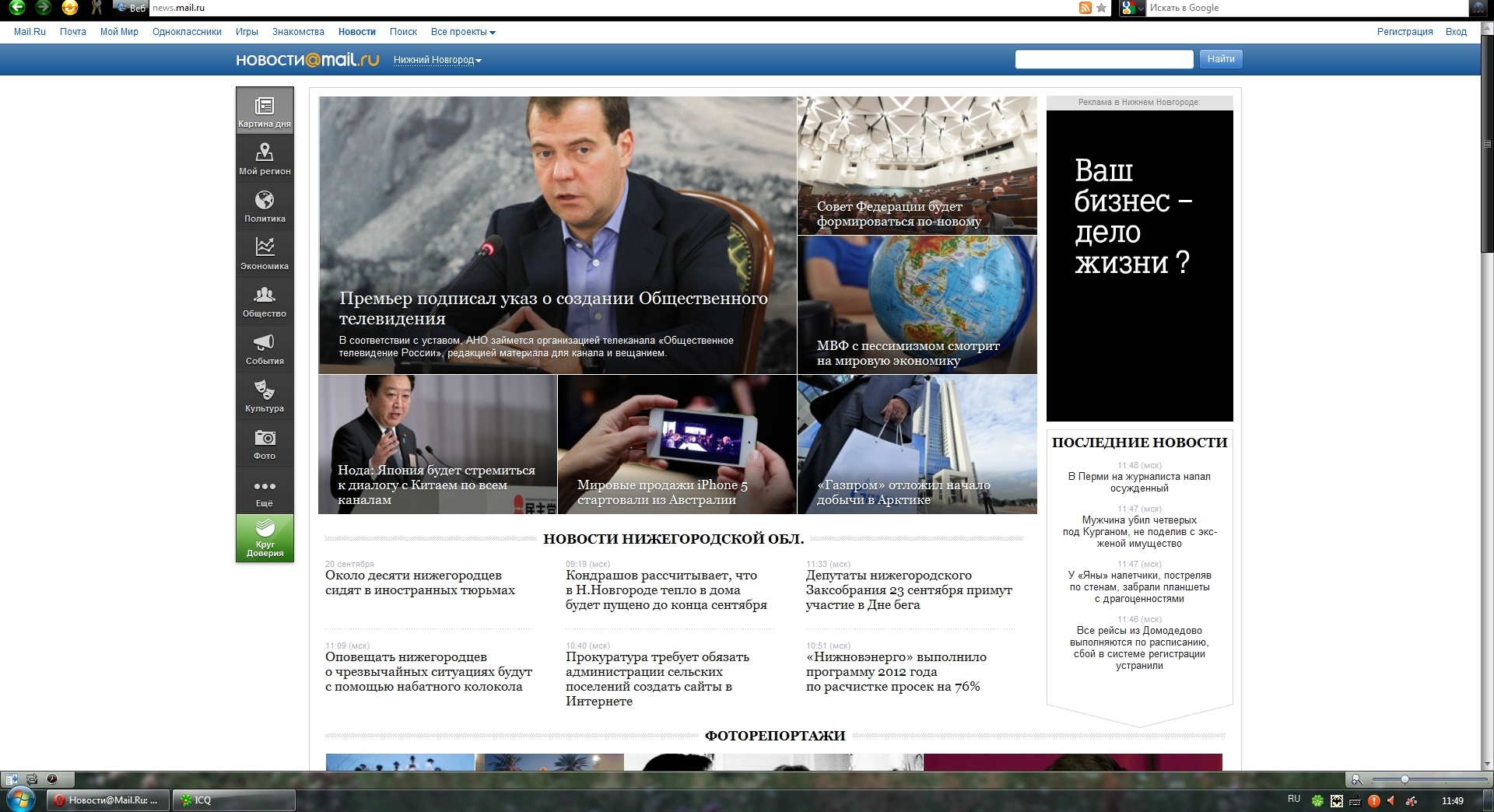Viewport: 1494px width, 812px height.
Task: Open the Политика sidebar section
Action: point(265,205)
